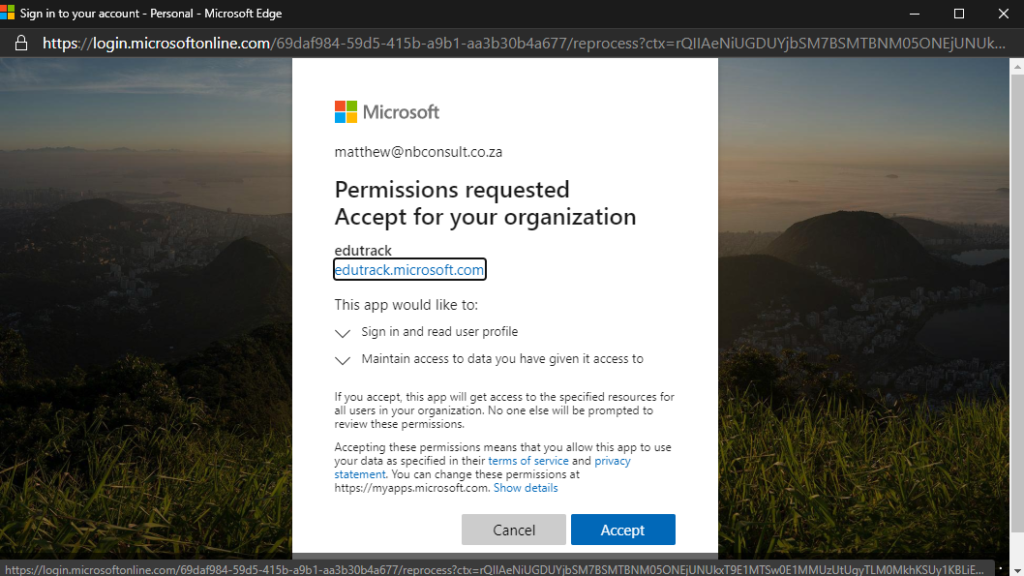1024x576 pixels.
Task: Click the scrollbar down arrow
Action: click(1017, 570)
